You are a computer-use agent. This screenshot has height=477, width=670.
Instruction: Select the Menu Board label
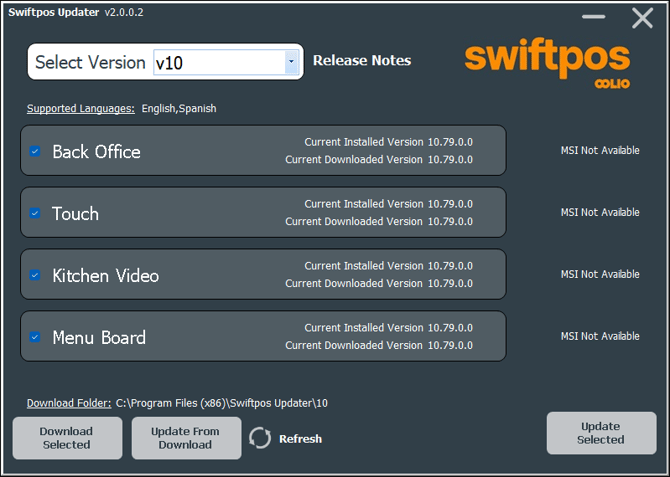pyautogui.click(x=99, y=338)
